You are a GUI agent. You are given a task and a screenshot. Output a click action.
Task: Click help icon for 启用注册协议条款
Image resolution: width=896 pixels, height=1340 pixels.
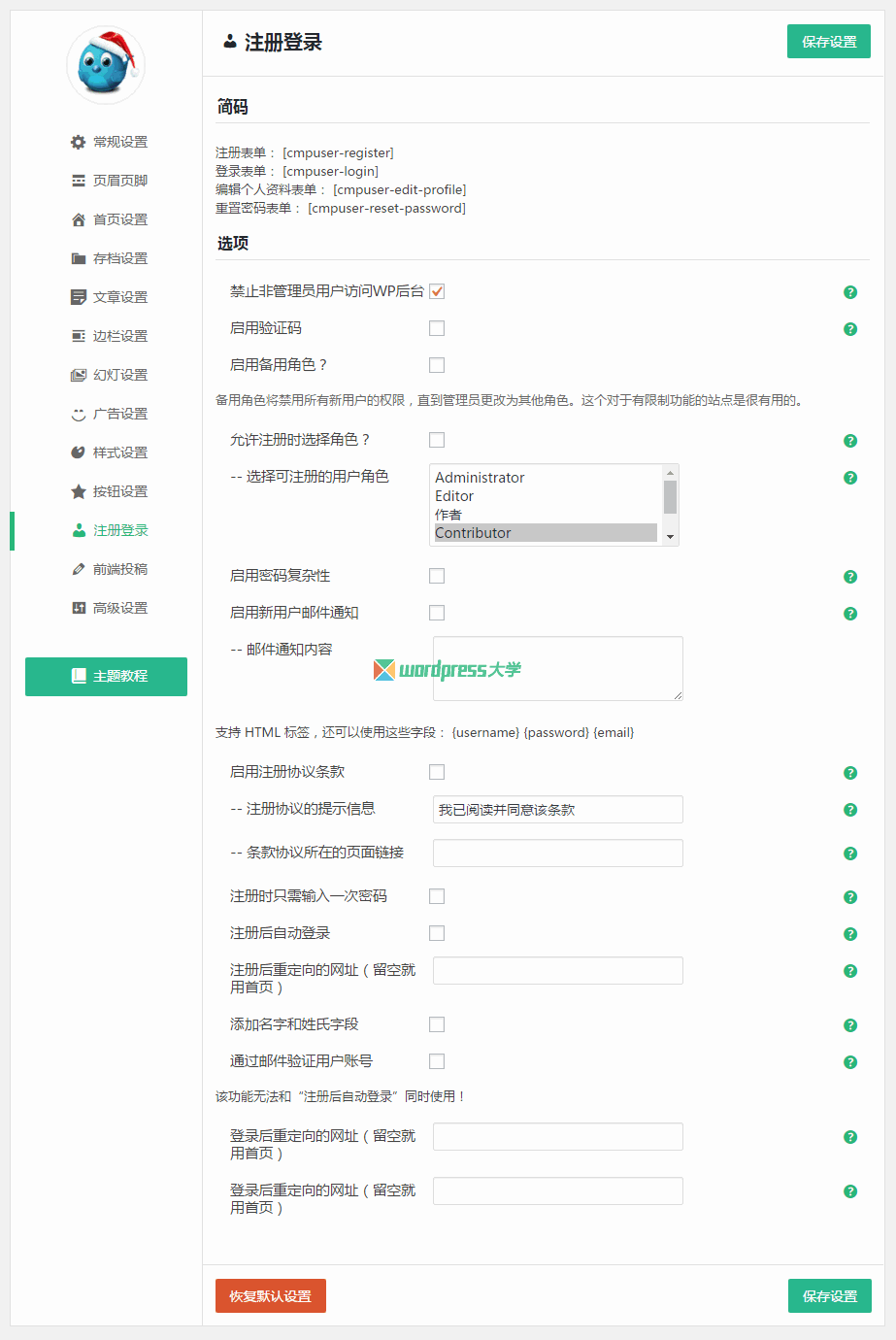click(850, 773)
